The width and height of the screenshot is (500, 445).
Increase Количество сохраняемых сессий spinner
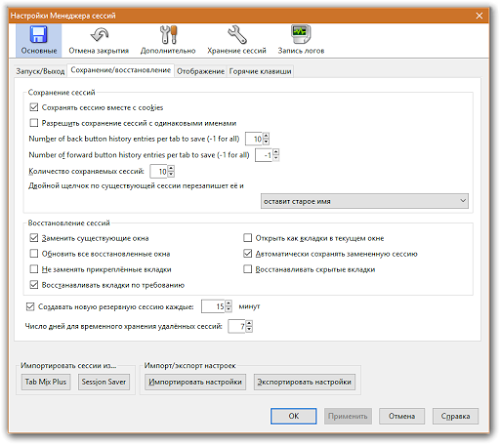tap(171, 168)
